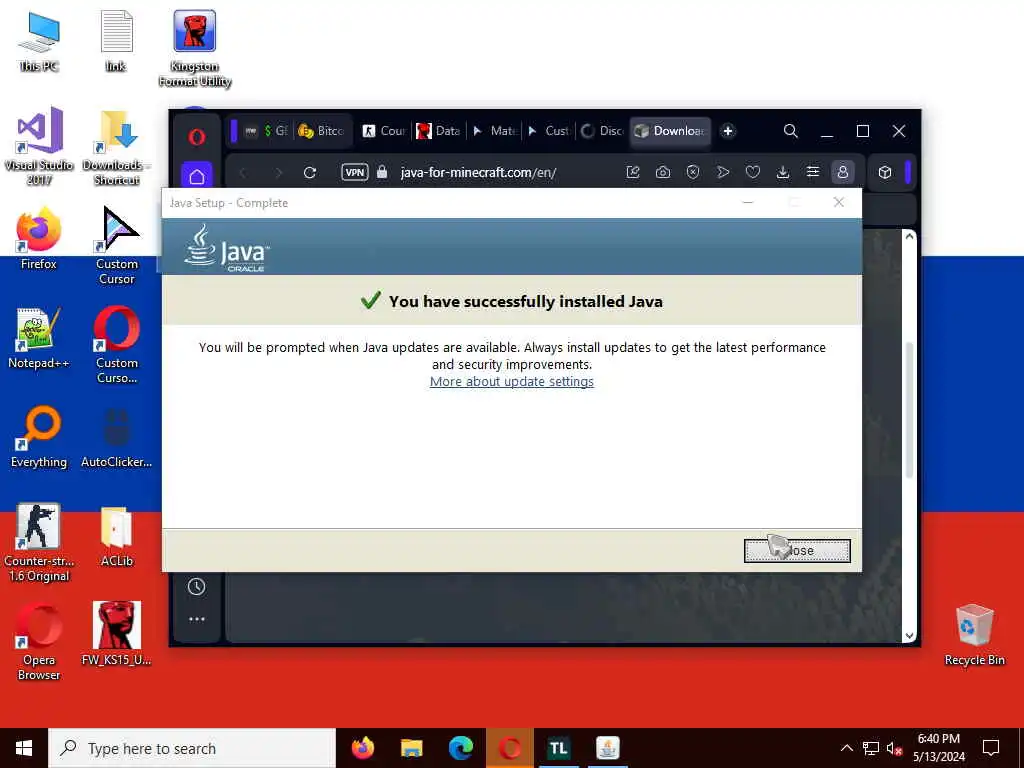Click the java-for-minecraft.com address field
Screen dimensions: 1024x768
478,172
